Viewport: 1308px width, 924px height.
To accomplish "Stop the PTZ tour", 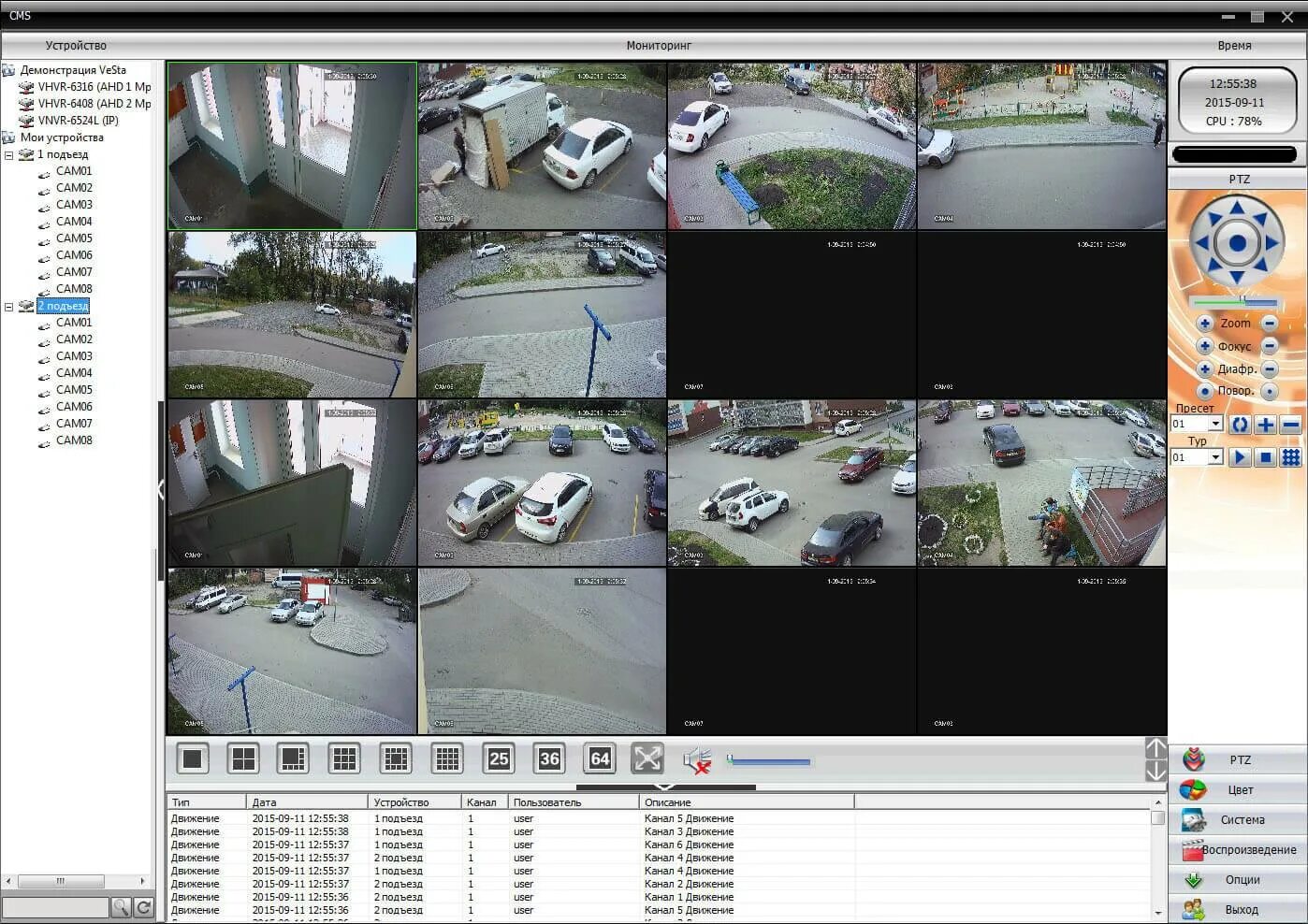I will pyautogui.click(x=1265, y=457).
